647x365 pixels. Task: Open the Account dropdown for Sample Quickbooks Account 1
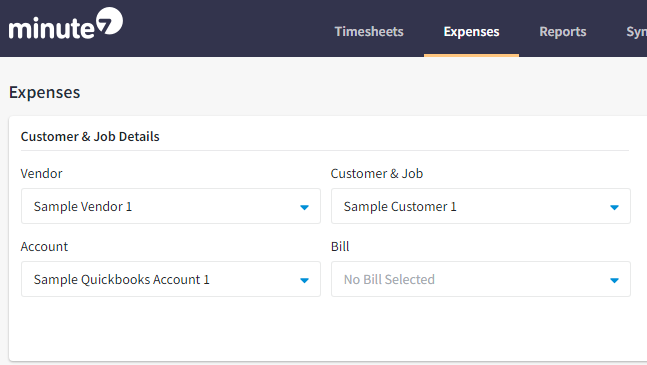[171, 279]
